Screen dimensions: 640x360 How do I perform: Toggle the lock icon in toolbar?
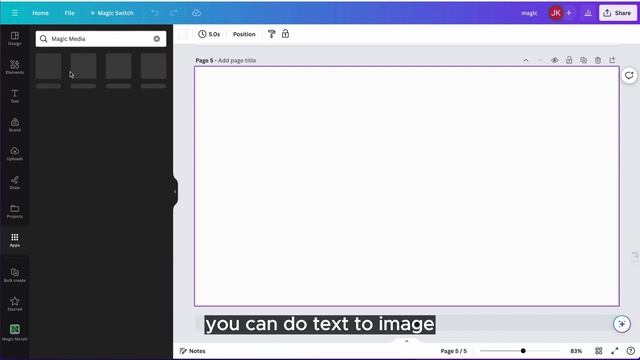pyautogui.click(x=285, y=33)
